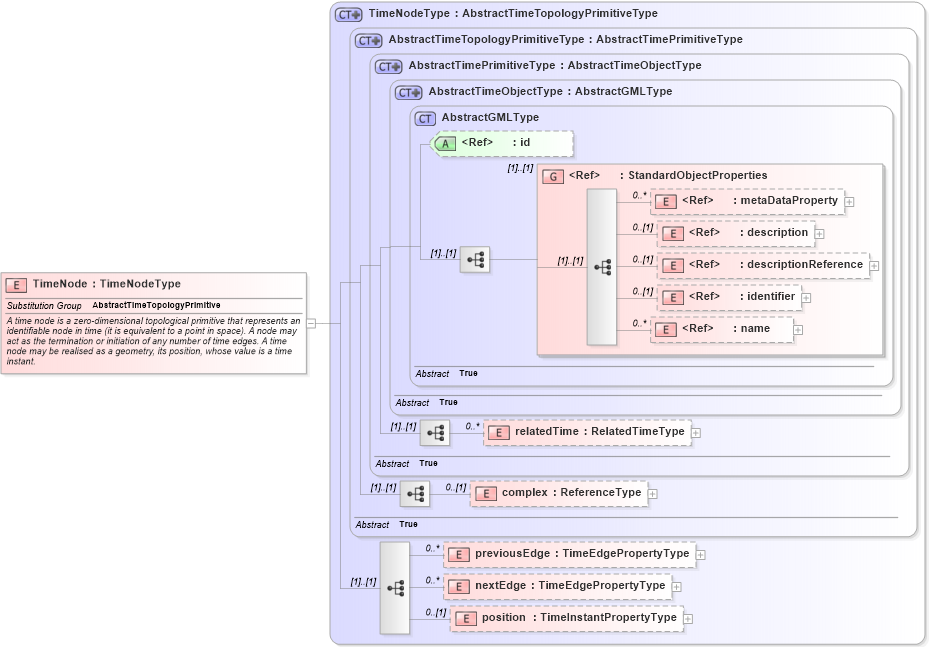Expand the description element

(x=820, y=234)
